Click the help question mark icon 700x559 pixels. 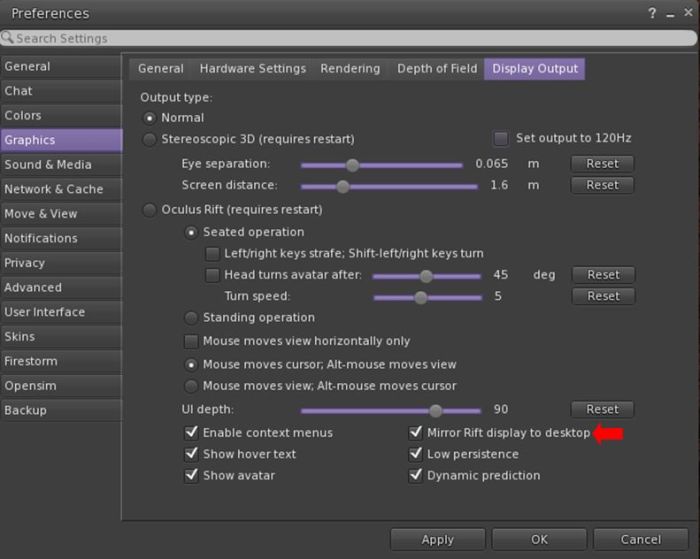[x=652, y=13]
